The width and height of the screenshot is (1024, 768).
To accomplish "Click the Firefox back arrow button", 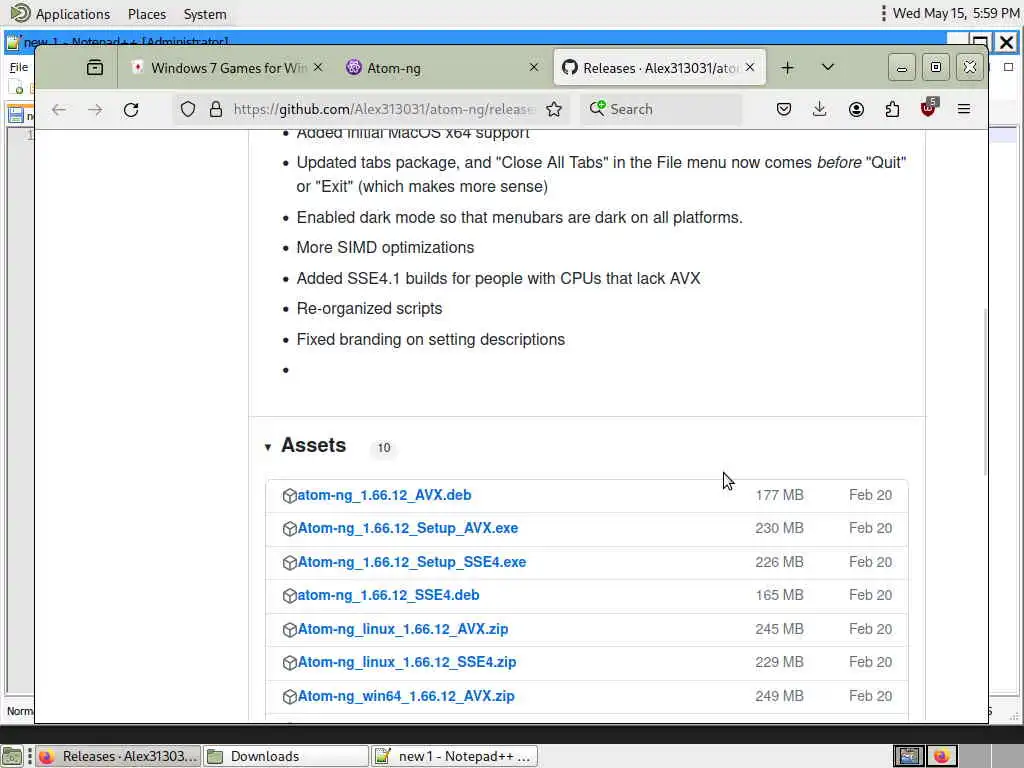I will coord(59,110).
